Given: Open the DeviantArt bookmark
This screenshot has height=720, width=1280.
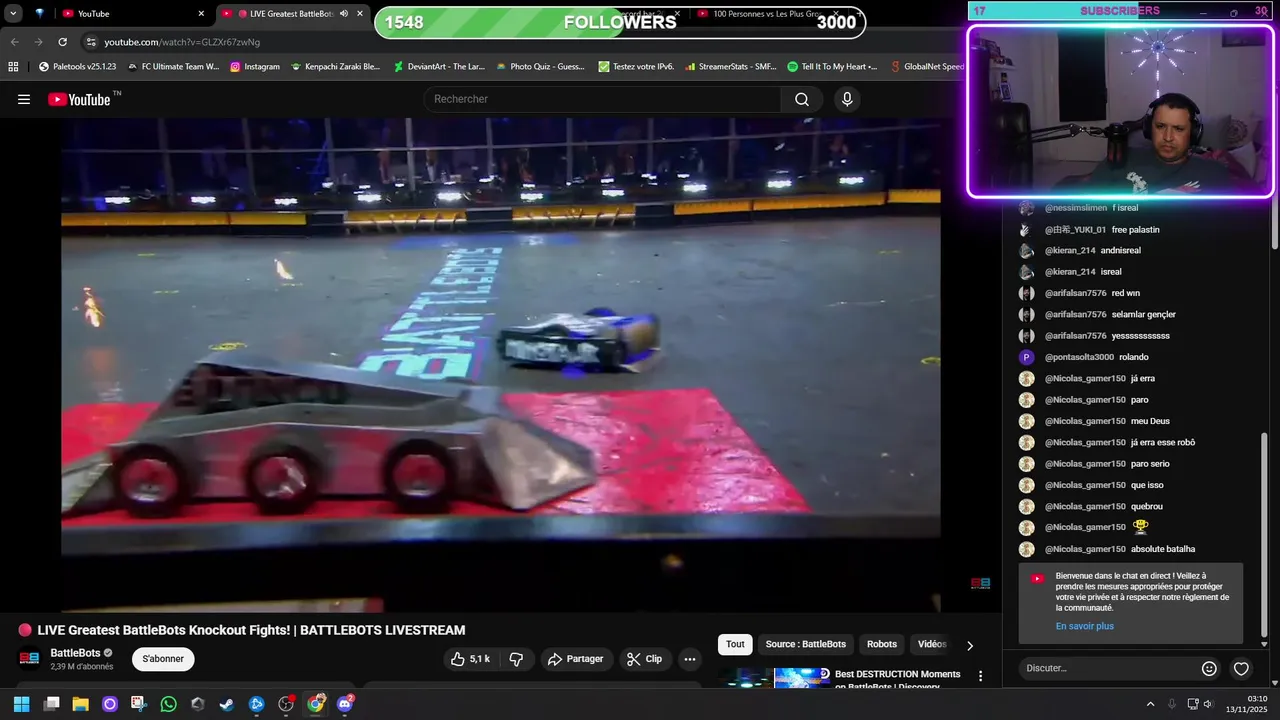Looking at the screenshot, I should coord(439,67).
